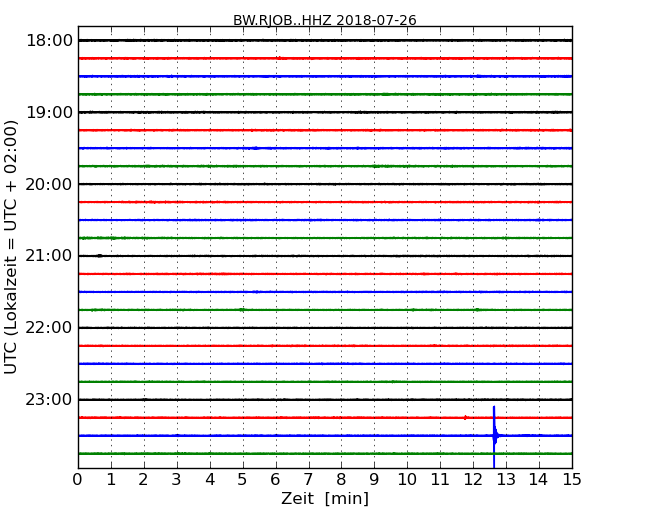Click the x-axis tick label 1
The image size is (650, 520).
tap(111, 480)
